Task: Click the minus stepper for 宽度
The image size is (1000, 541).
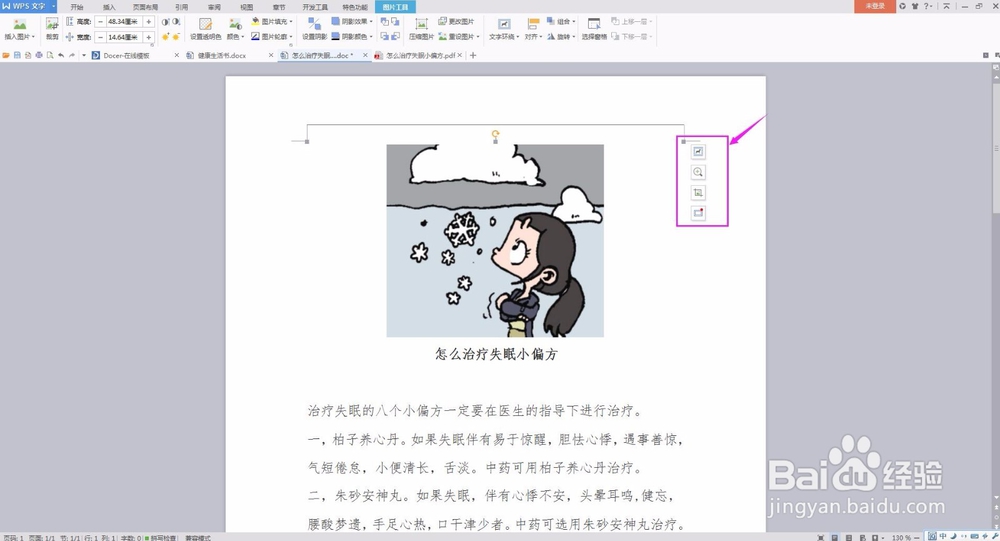Action: point(100,37)
